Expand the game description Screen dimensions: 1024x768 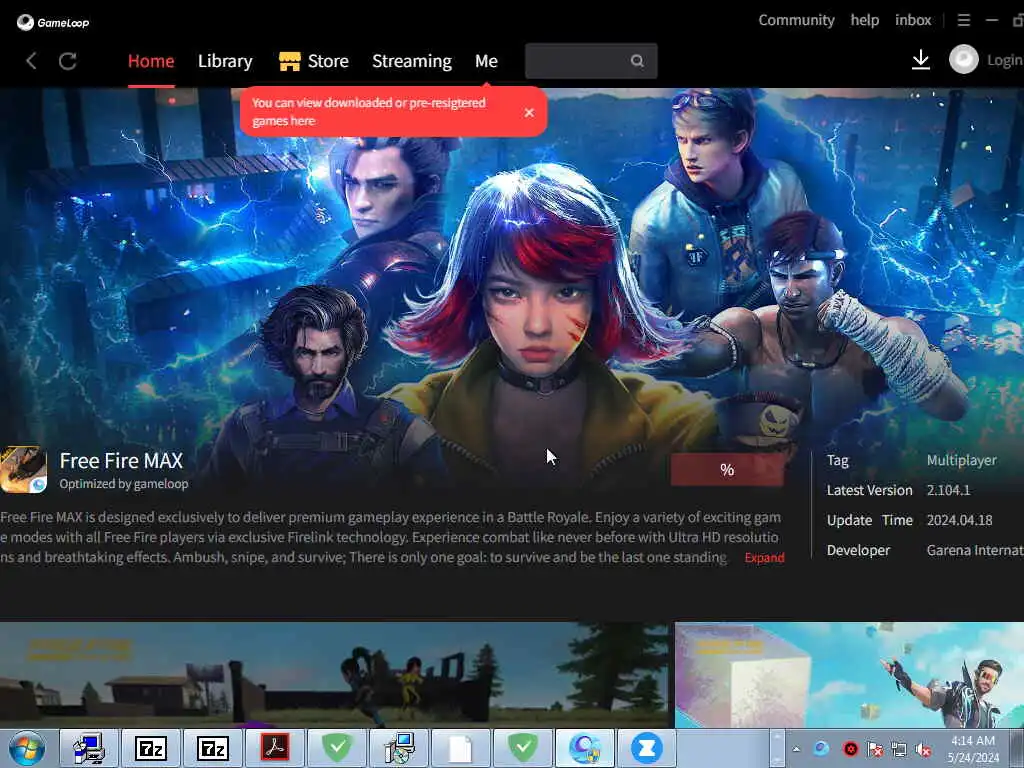click(764, 558)
